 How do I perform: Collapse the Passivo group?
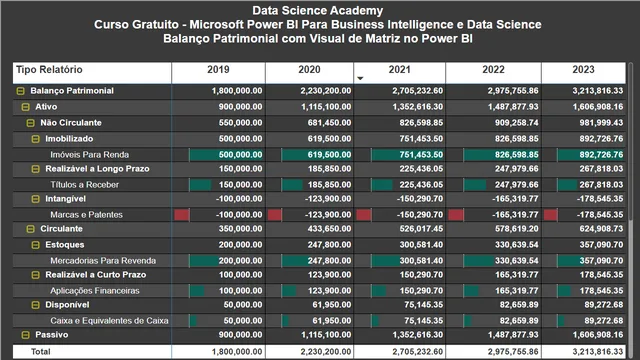25,335
